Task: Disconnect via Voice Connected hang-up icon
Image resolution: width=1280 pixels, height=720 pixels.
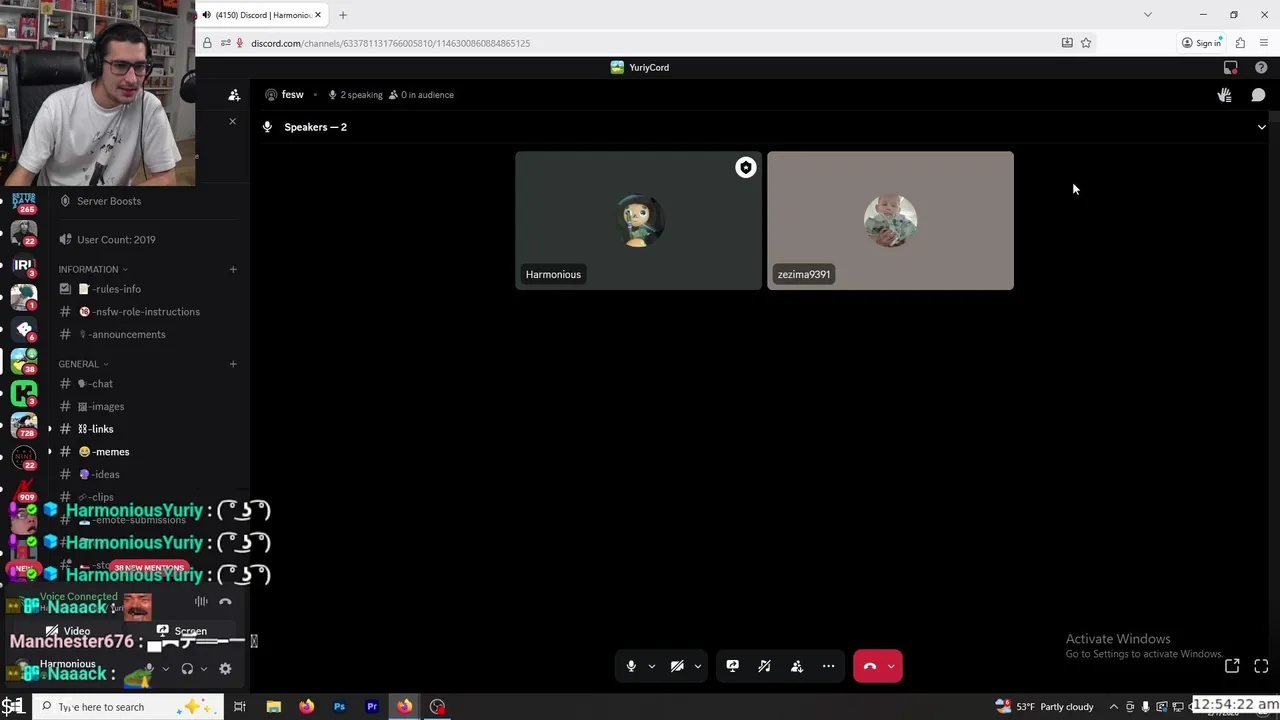Action: point(225,602)
